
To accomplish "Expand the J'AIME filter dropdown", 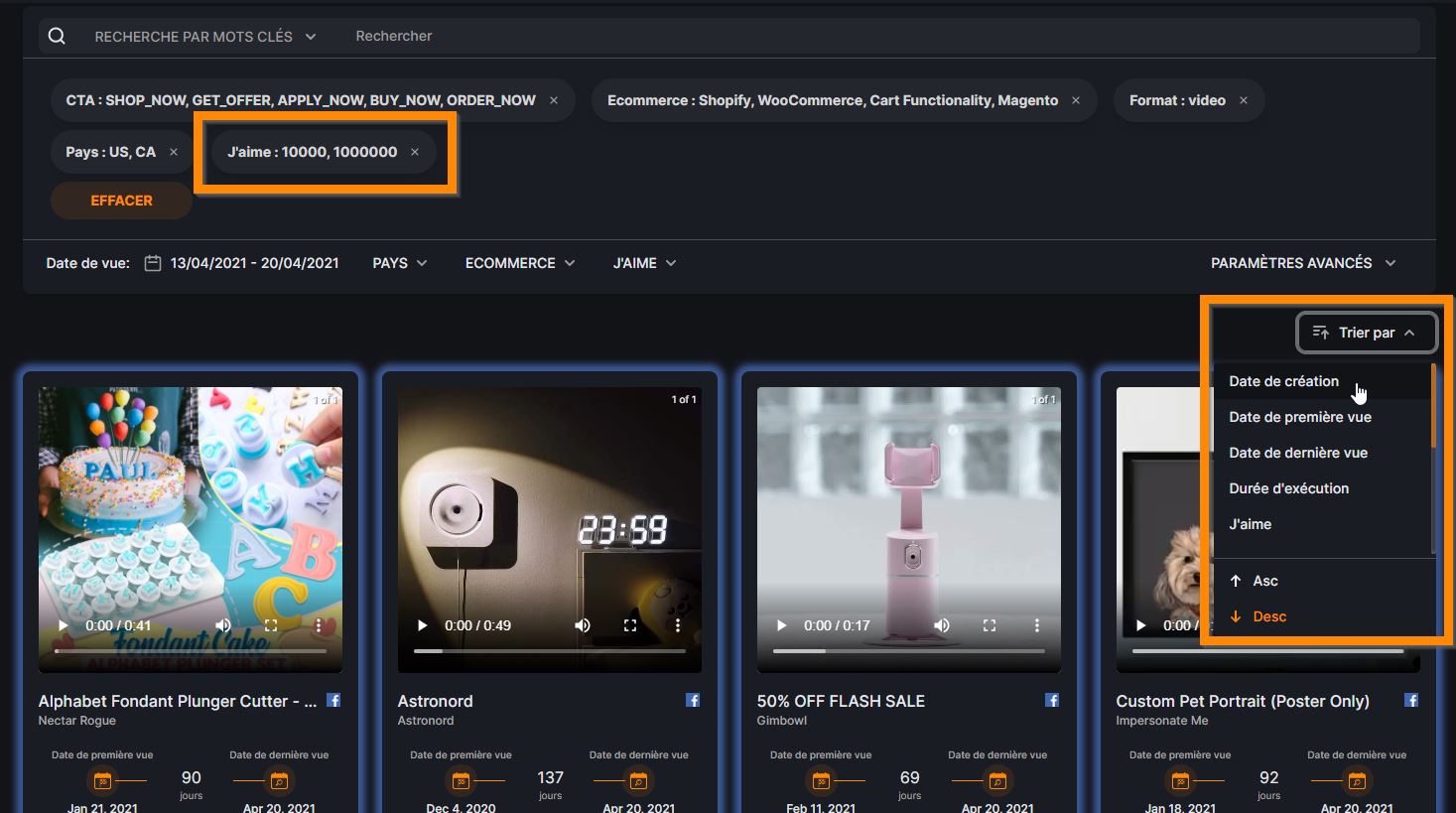I will pyautogui.click(x=644, y=263).
